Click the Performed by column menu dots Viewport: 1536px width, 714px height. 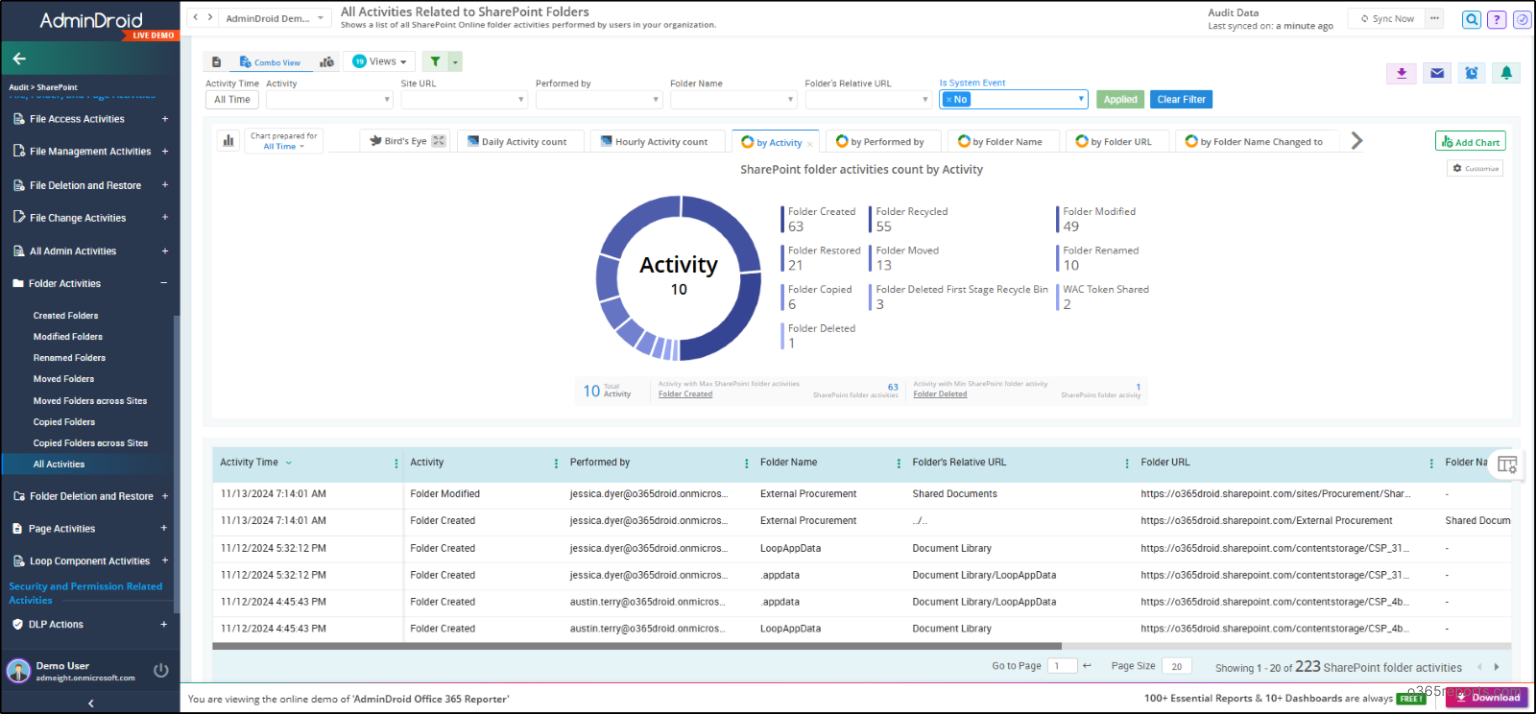point(746,463)
